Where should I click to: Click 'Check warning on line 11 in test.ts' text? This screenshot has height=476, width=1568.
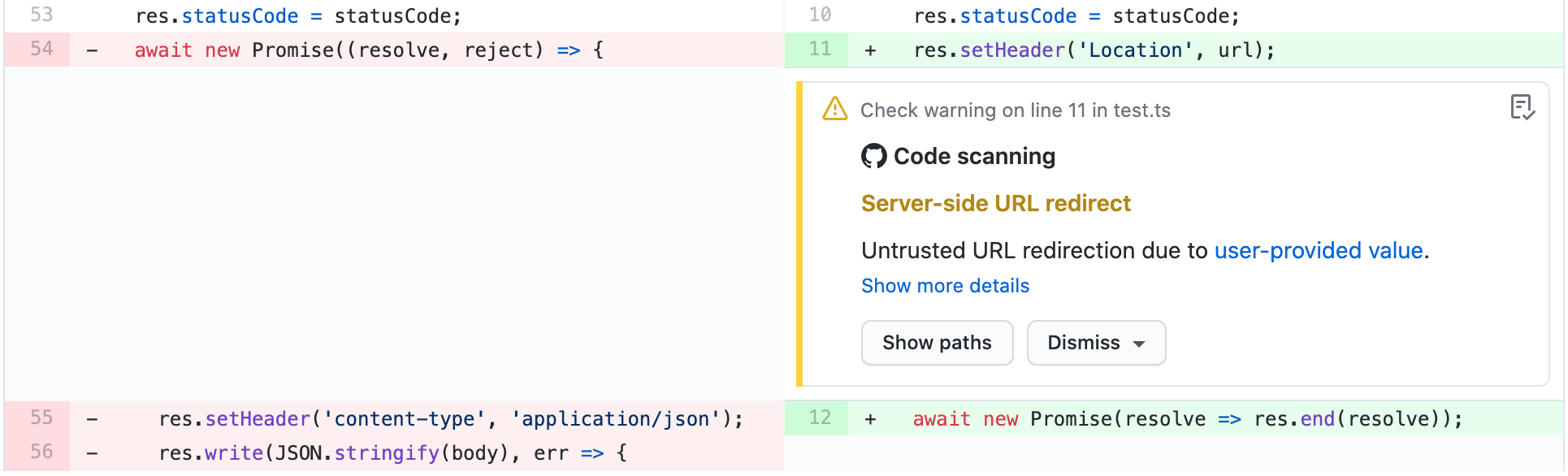pos(1015,110)
